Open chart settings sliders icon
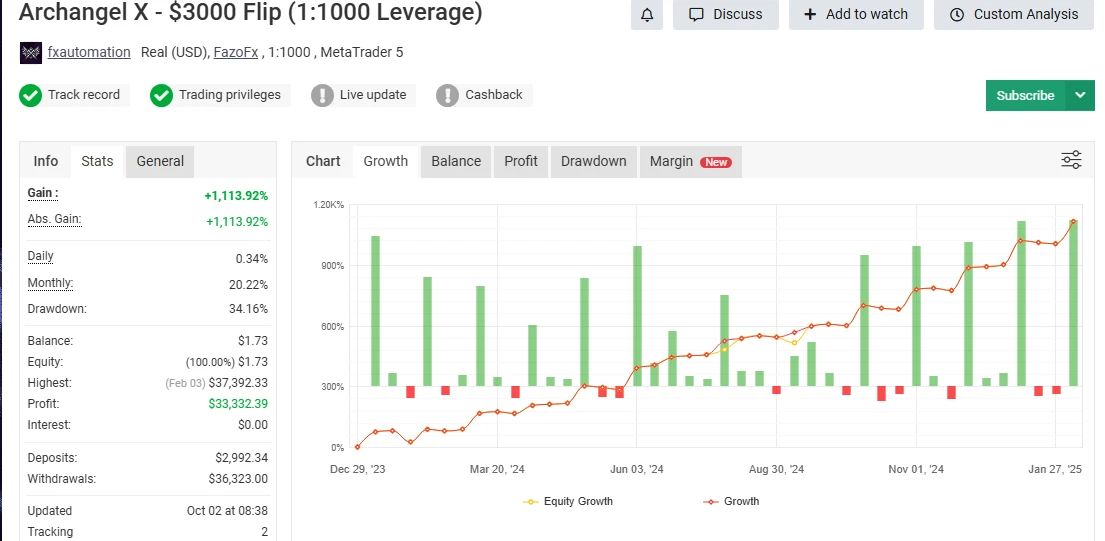Screen dimensions: 1105x541 point(1071,160)
